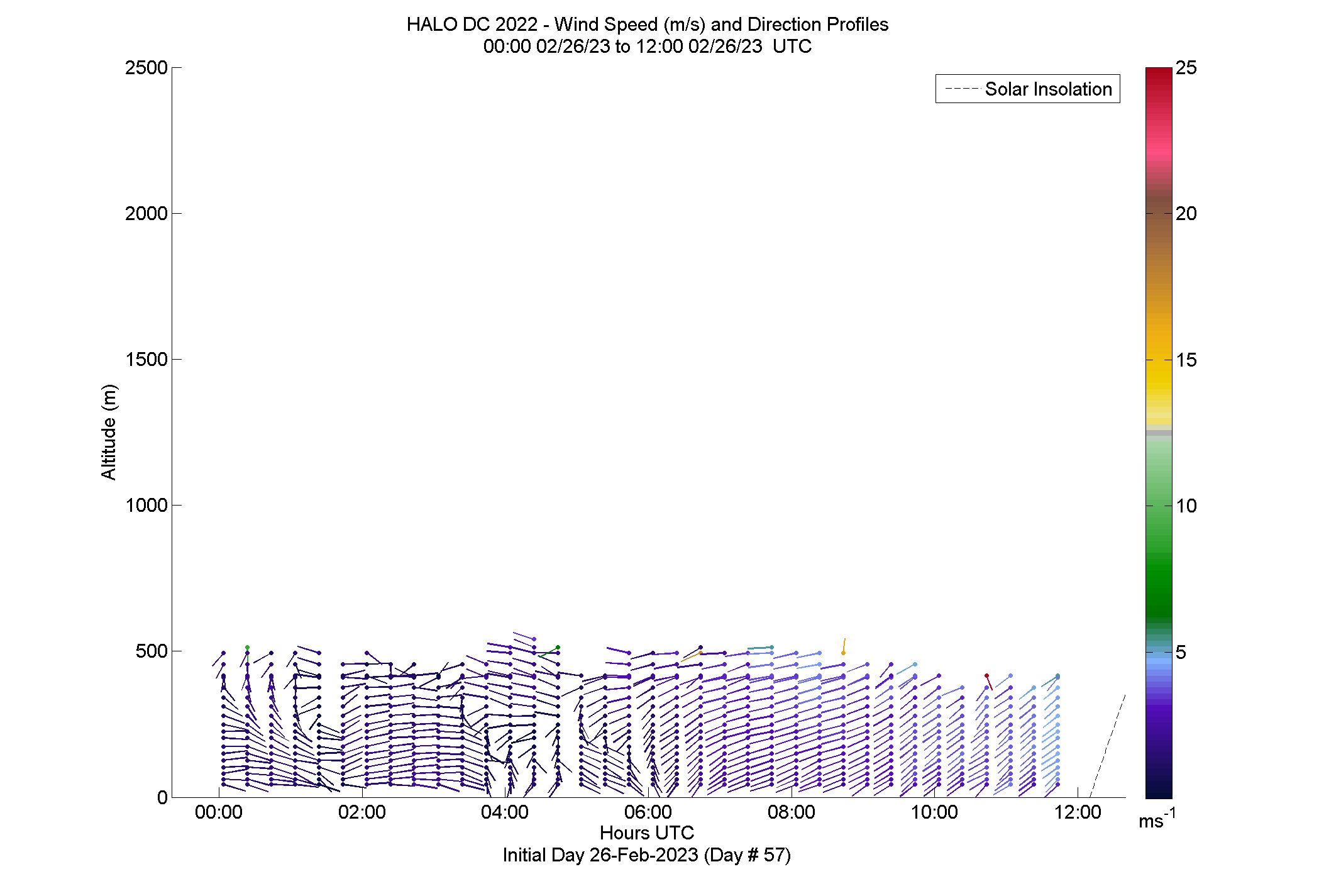Click the colorbar label 10

(1186, 506)
